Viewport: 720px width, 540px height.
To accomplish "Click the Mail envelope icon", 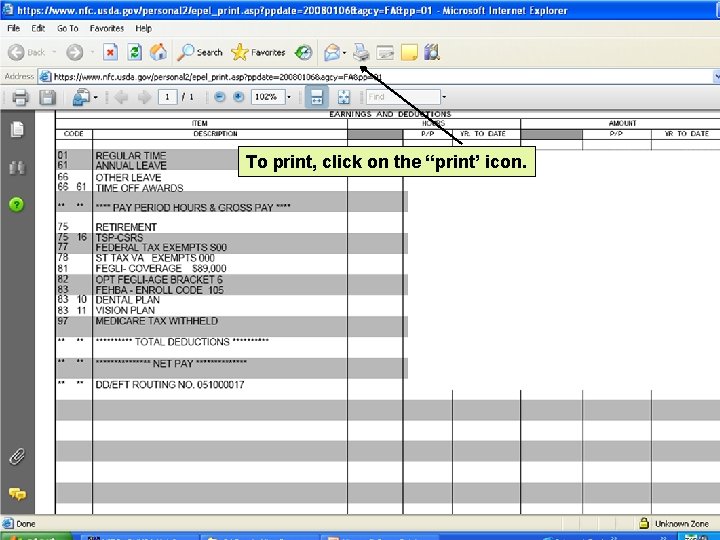I will pyautogui.click(x=332, y=52).
